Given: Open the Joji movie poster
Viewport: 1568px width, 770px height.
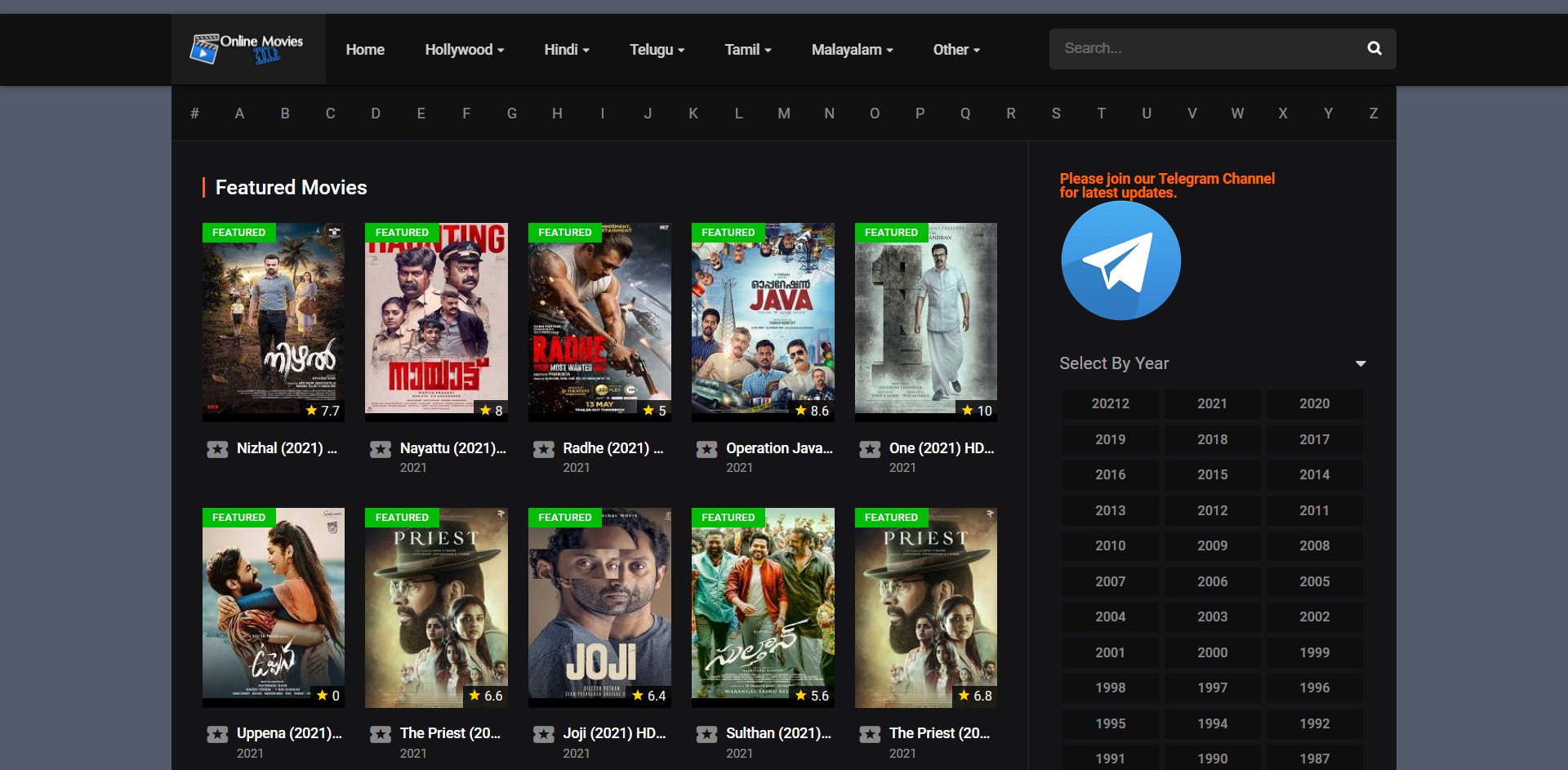Looking at the screenshot, I should pyautogui.click(x=599, y=608).
